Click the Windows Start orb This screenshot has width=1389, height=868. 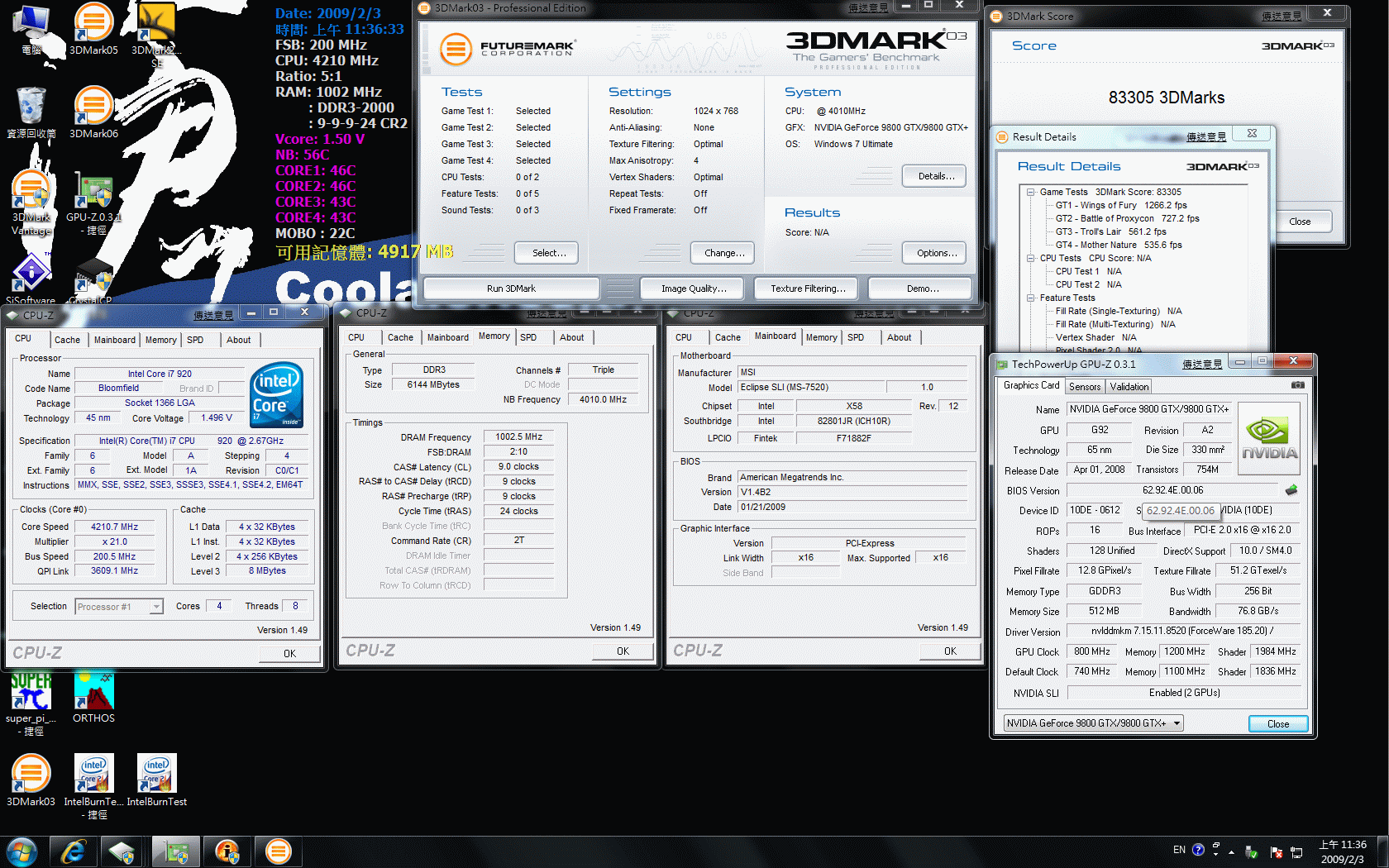(22, 851)
